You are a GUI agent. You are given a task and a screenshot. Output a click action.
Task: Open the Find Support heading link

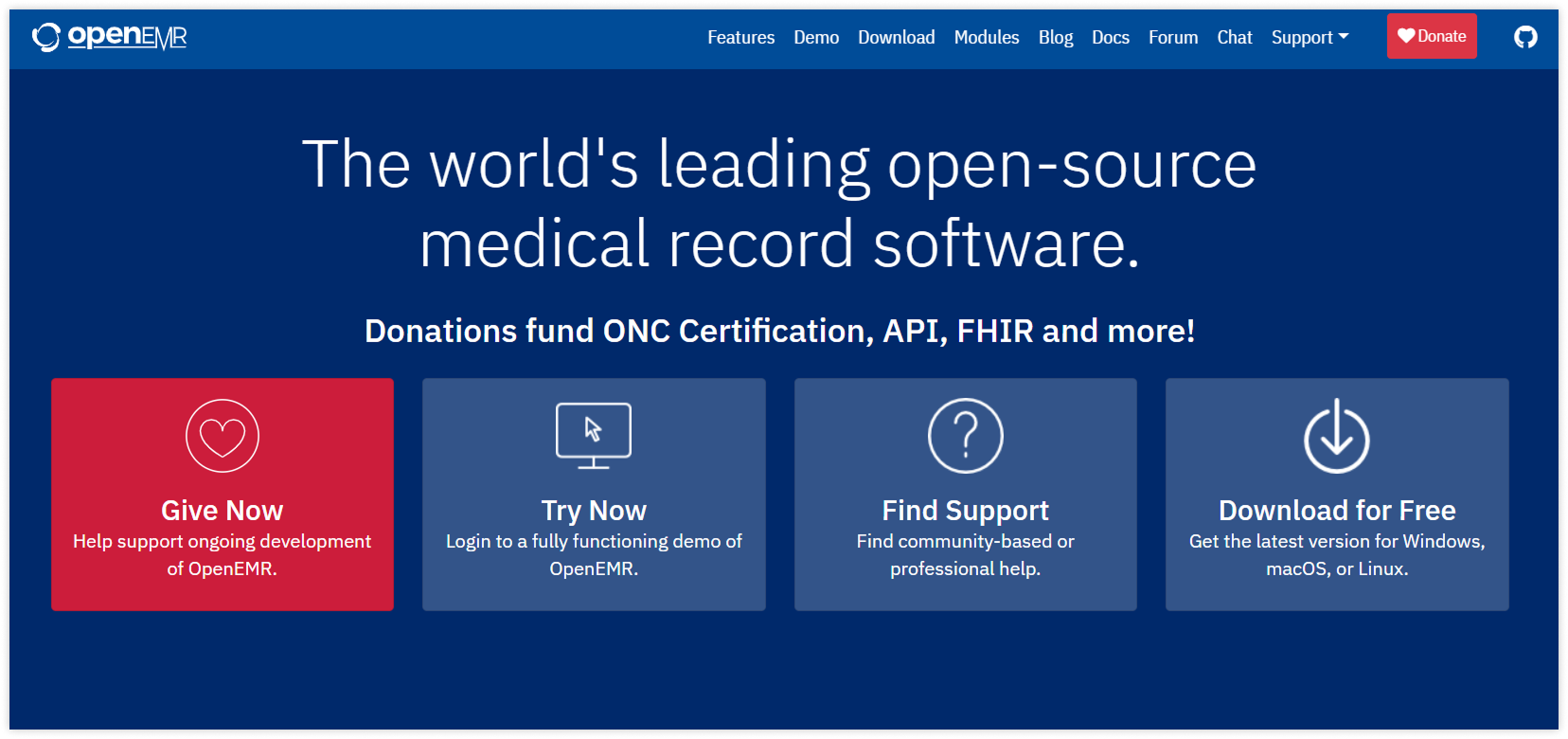pos(966,511)
